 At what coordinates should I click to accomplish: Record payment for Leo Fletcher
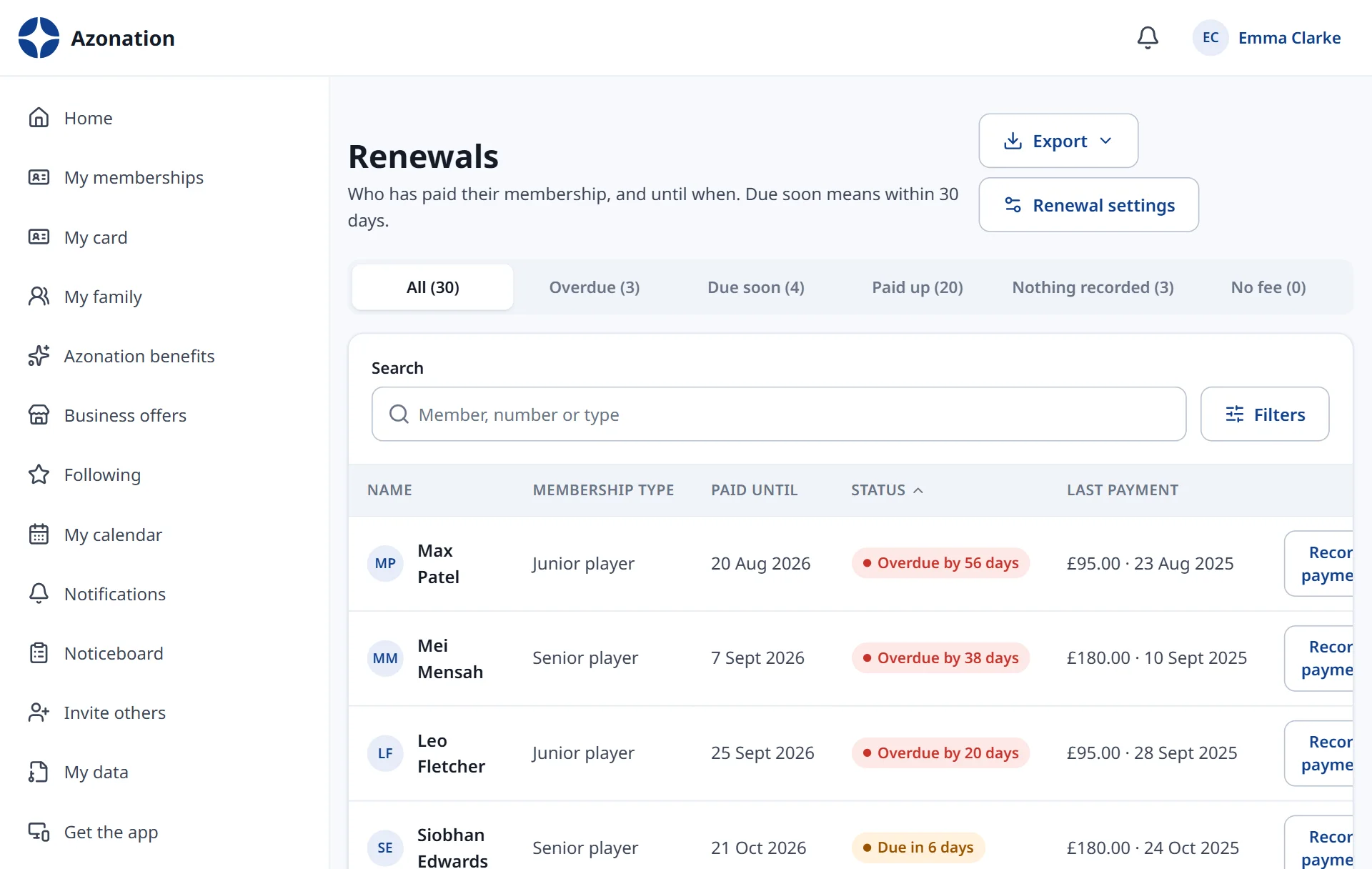click(1319, 753)
